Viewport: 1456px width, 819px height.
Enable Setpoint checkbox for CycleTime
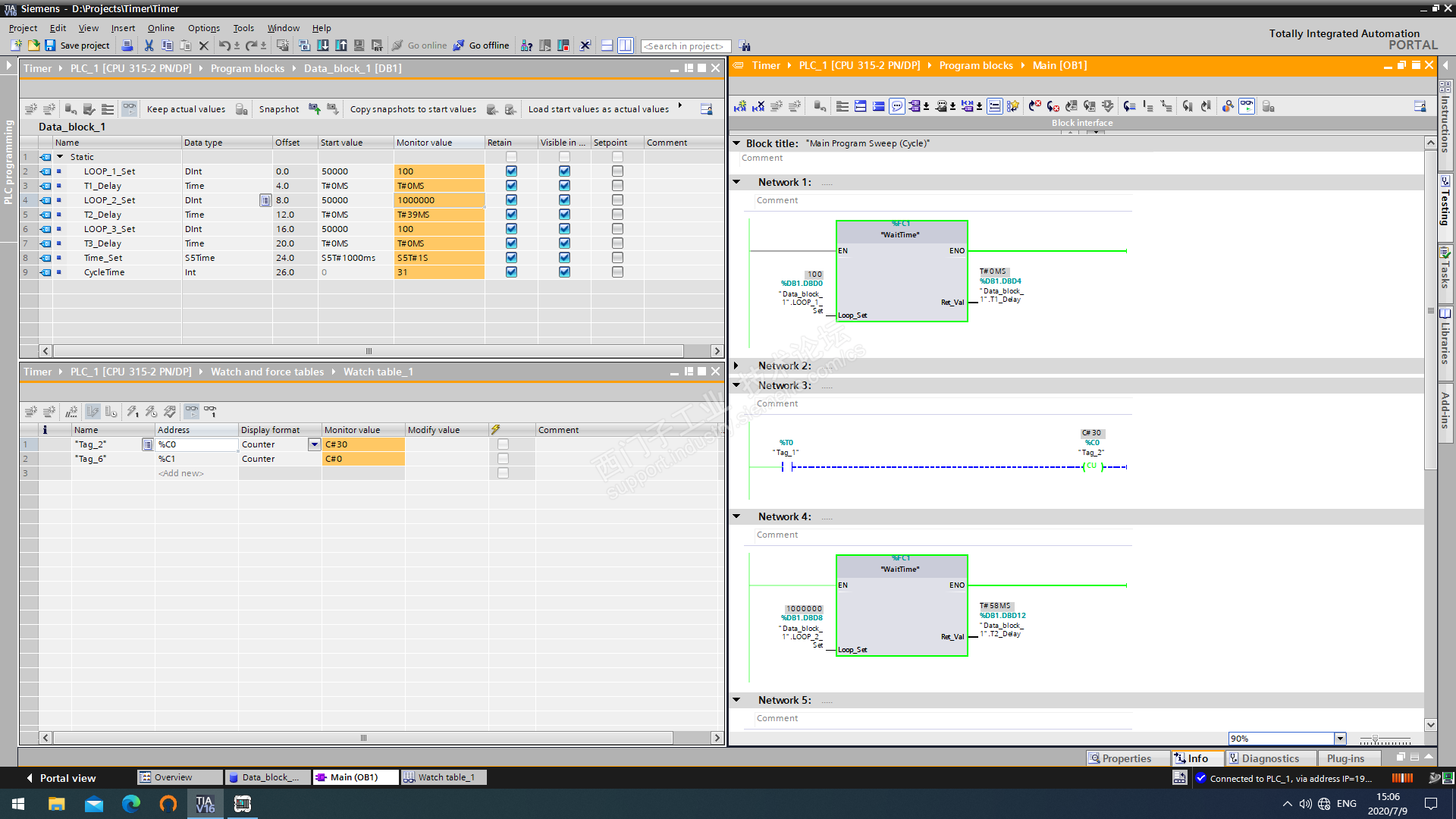point(617,272)
